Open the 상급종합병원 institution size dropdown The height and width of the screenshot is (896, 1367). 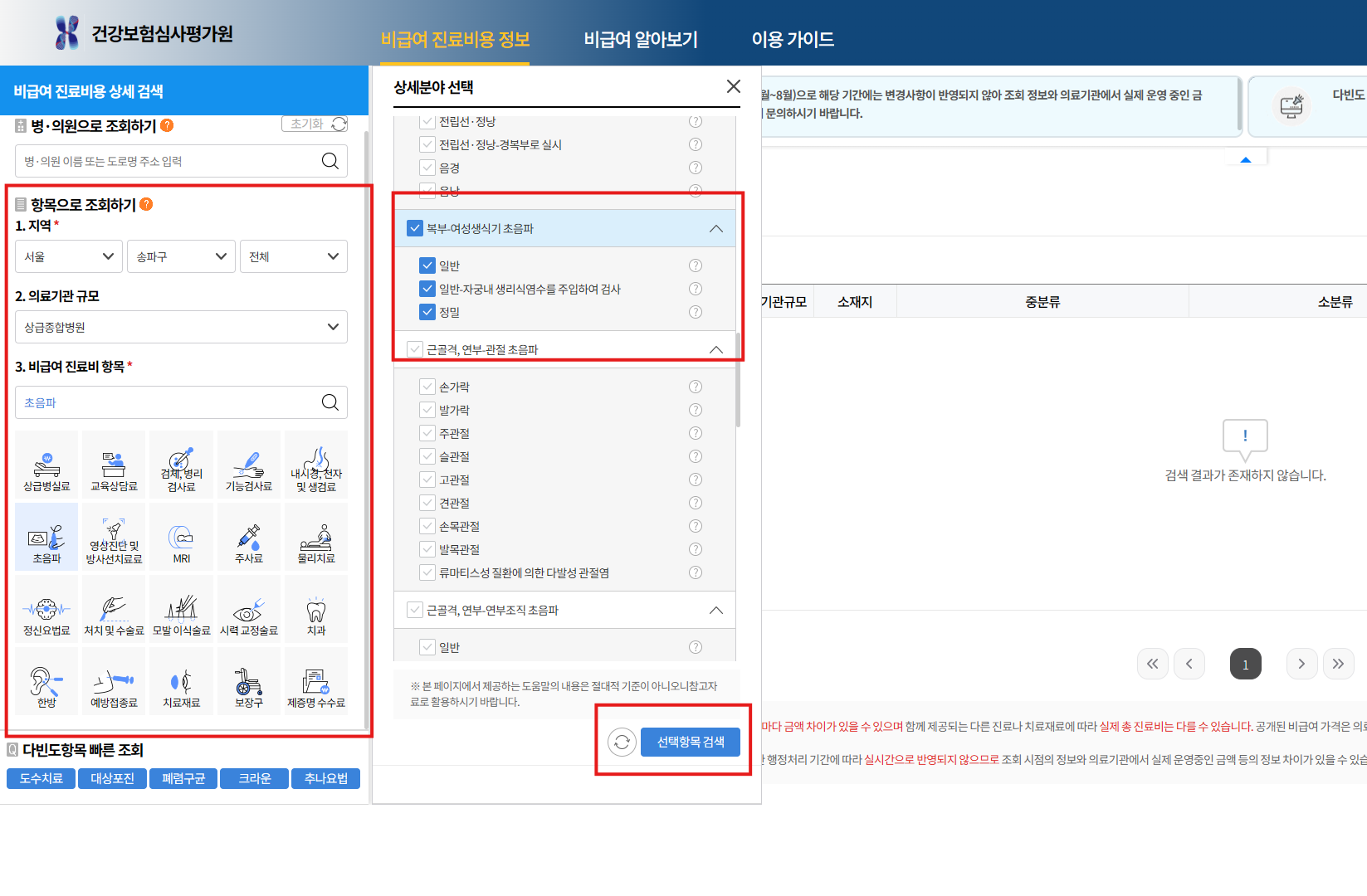pyautogui.click(x=181, y=327)
